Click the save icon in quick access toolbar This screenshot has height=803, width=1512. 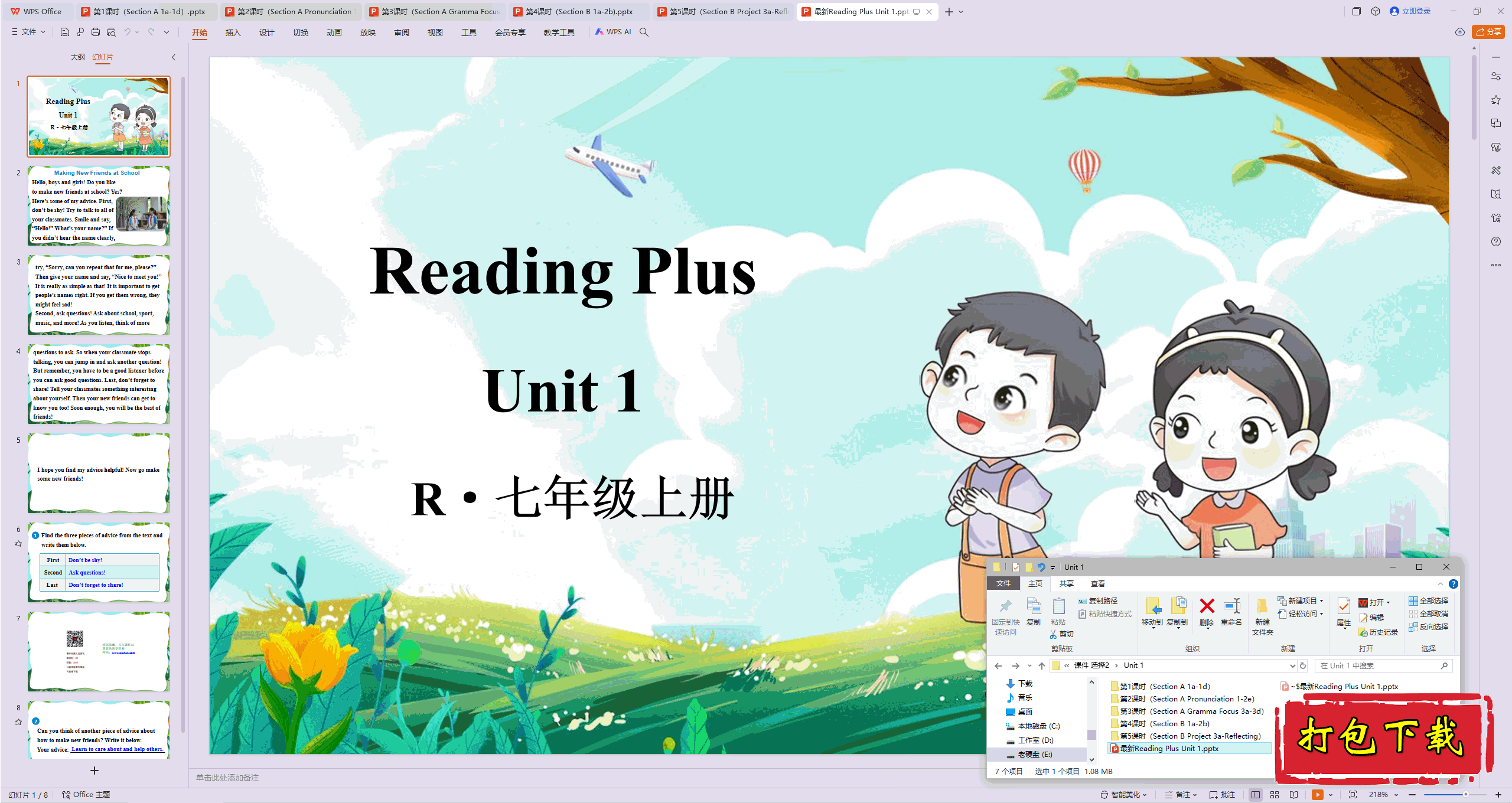[65, 32]
